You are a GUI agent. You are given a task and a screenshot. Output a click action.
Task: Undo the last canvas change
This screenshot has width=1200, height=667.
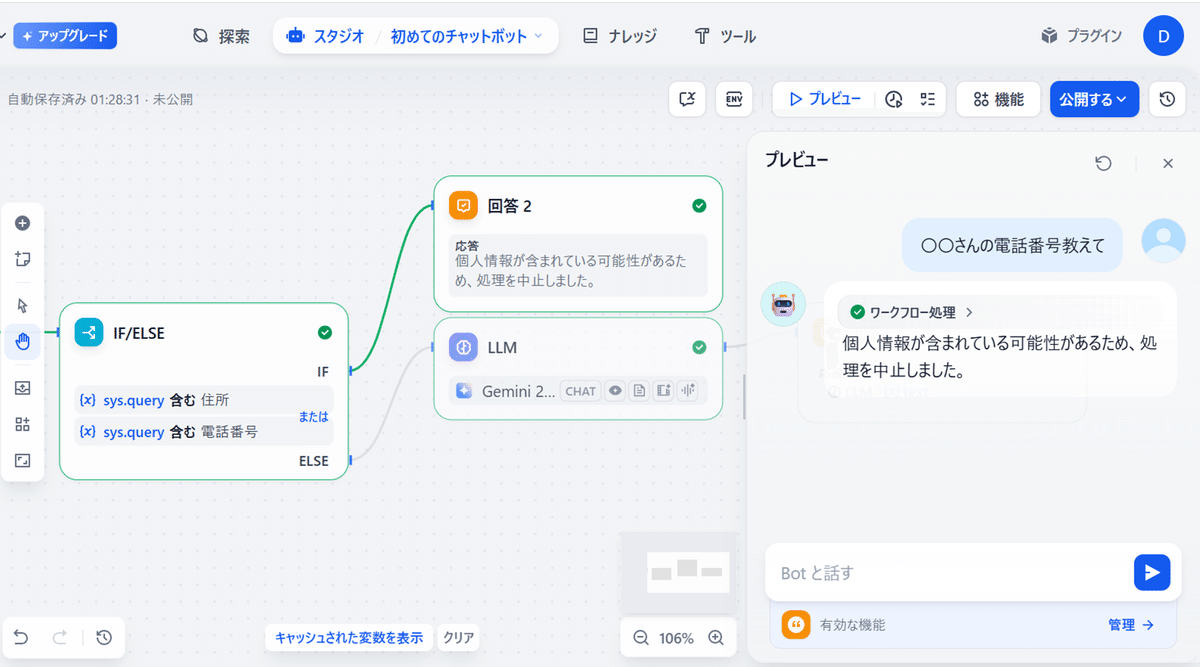click(21, 637)
